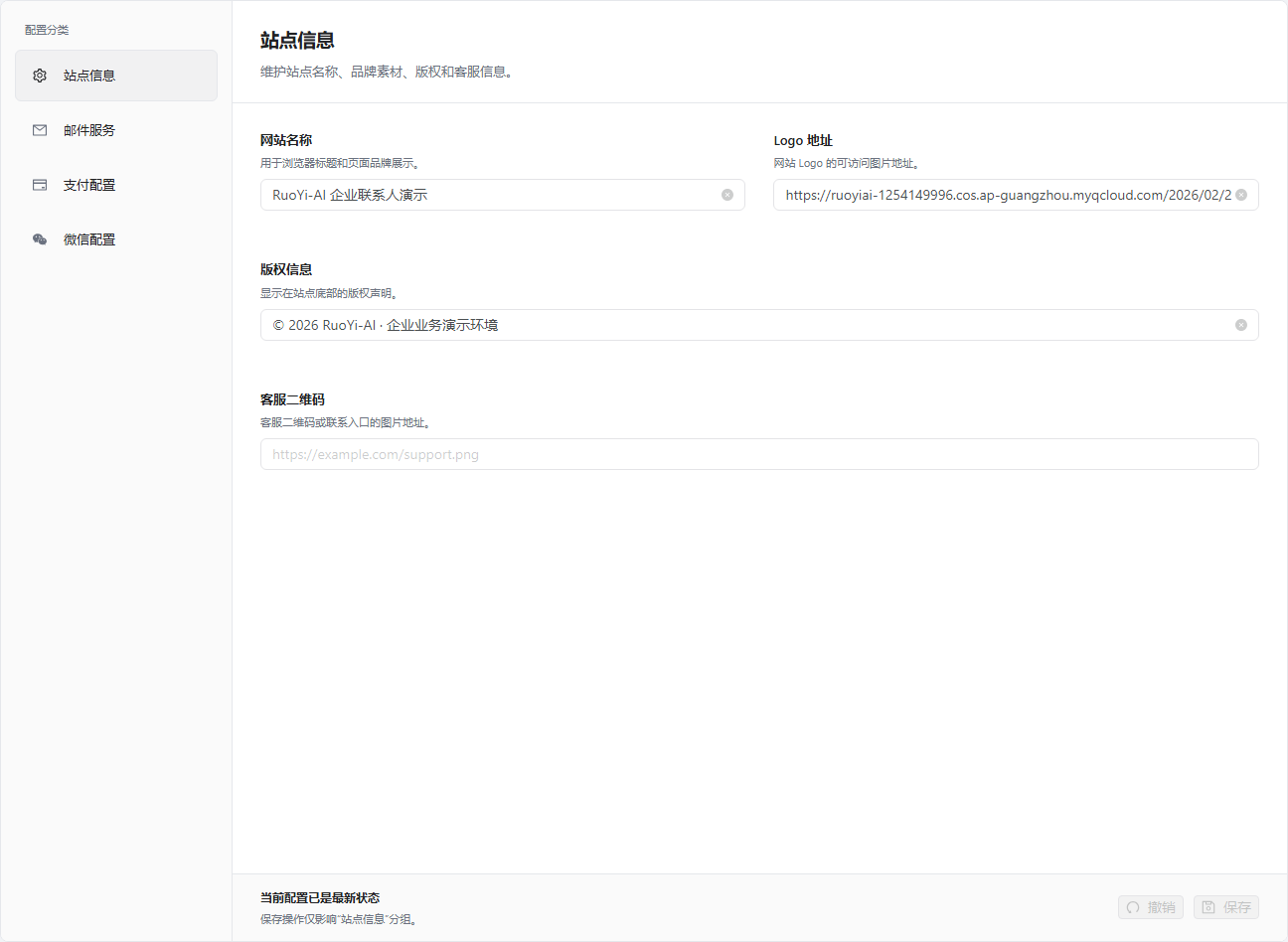The image size is (1288, 942).
Task: Click the 站点信息 page heading
Action: 297,41
